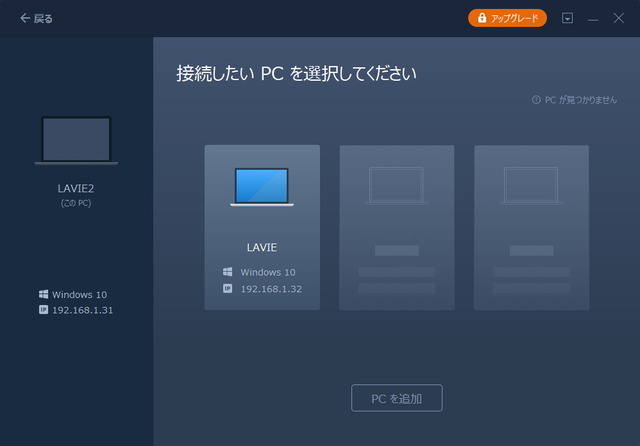Viewport: 640px width, 446px height.
Task: Click the blue LAVIE laptop icon
Action: tap(262, 187)
